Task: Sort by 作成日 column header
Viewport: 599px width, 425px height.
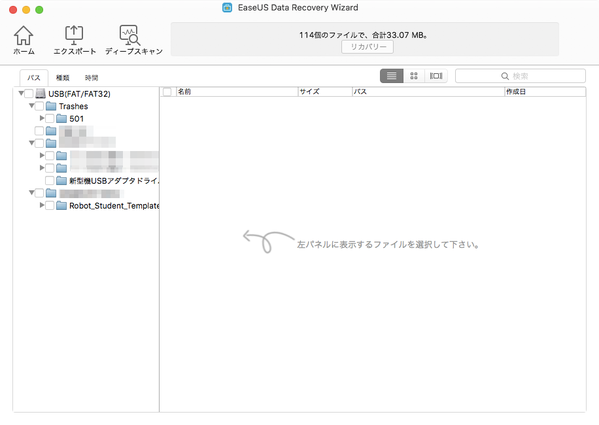Action: (x=545, y=92)
